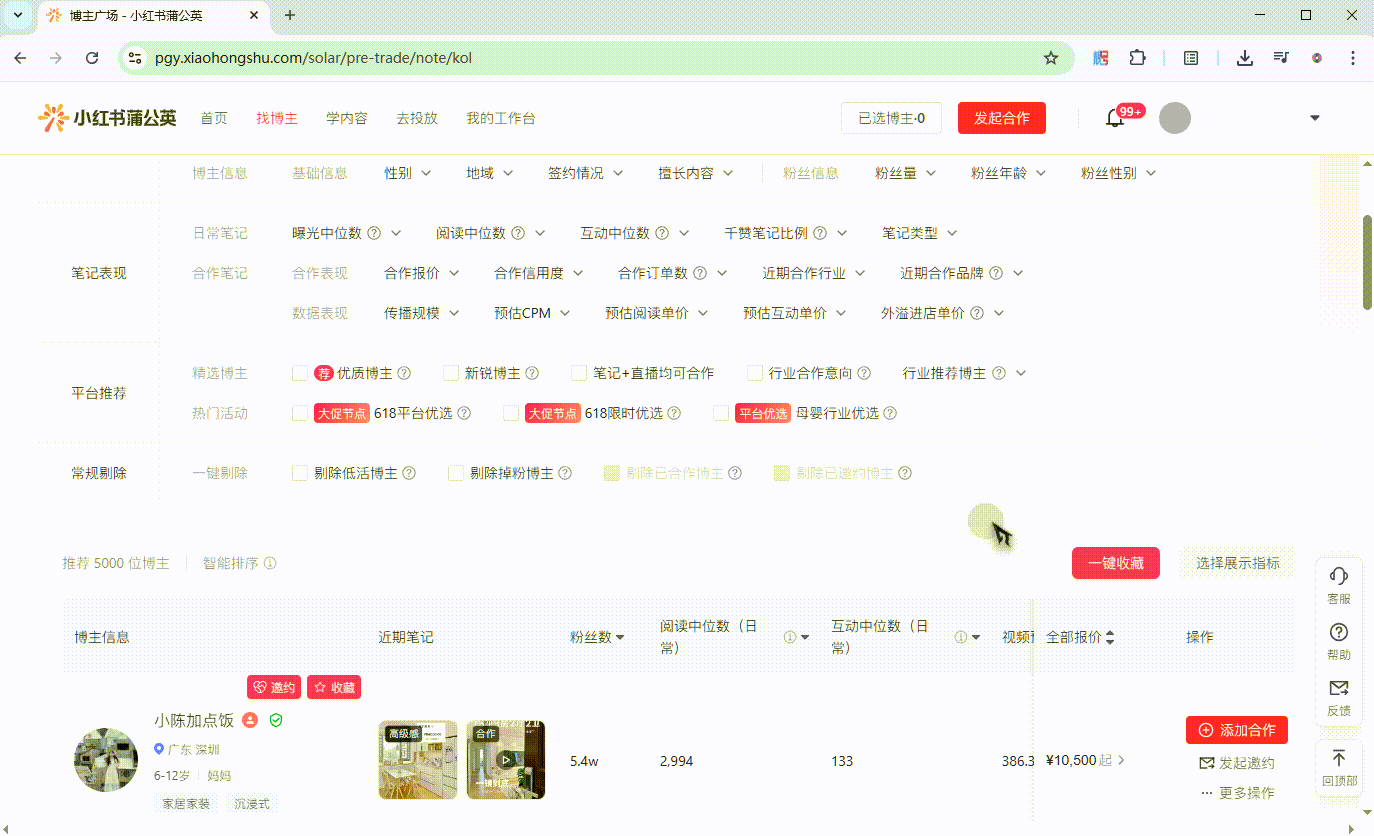This screenshot has height=836, width=1374.
Task: Open the 帮助 question mark icon
Action: tap(1338, 633)
